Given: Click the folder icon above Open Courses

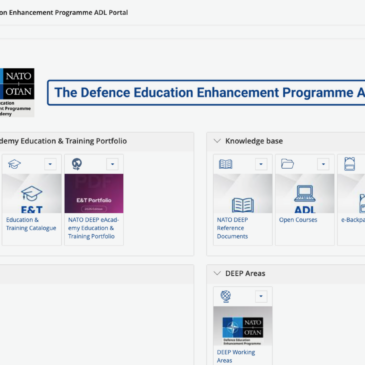Looking at the screenshot, I should coord(287,164).
